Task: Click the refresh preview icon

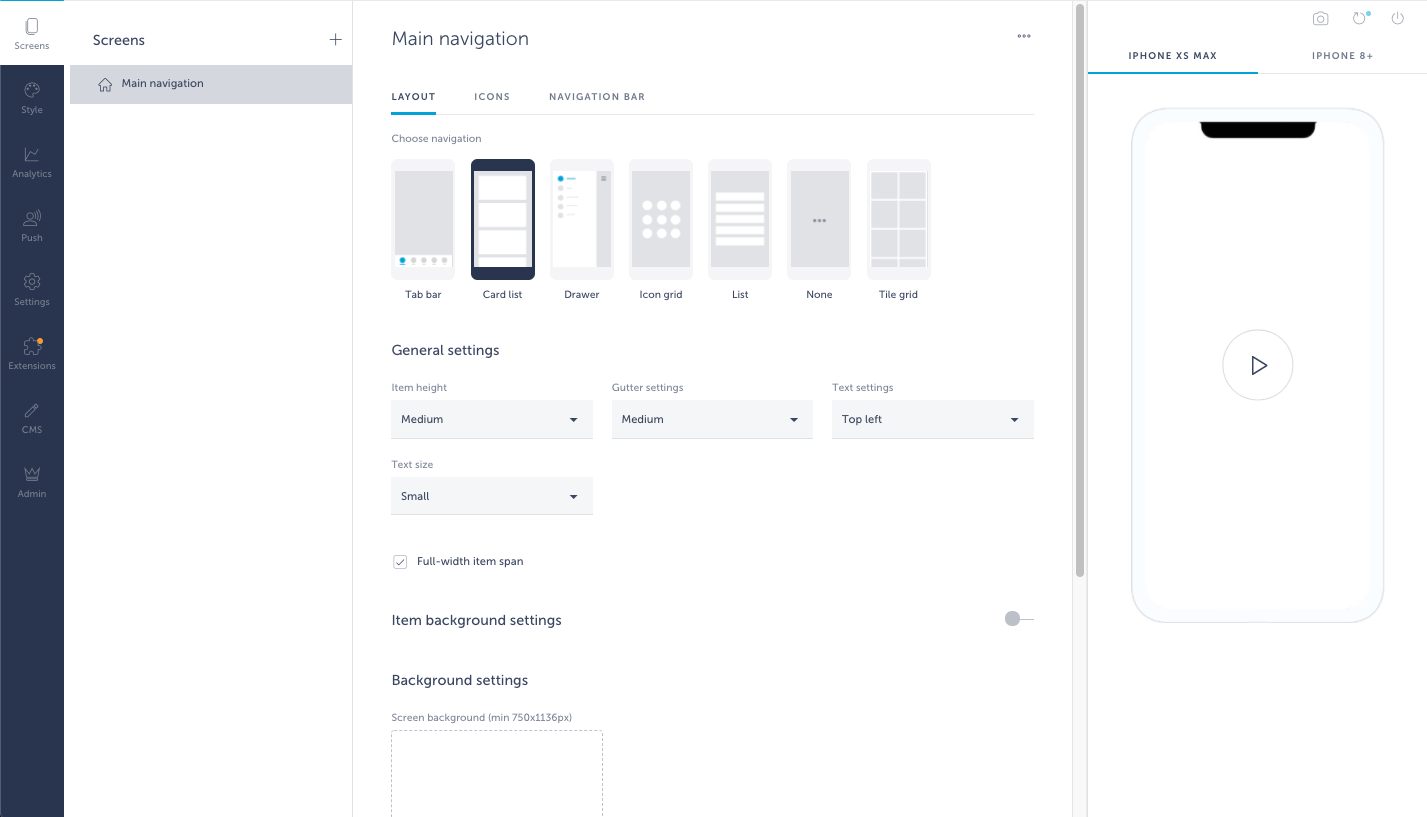Action: pos(1359,18)
